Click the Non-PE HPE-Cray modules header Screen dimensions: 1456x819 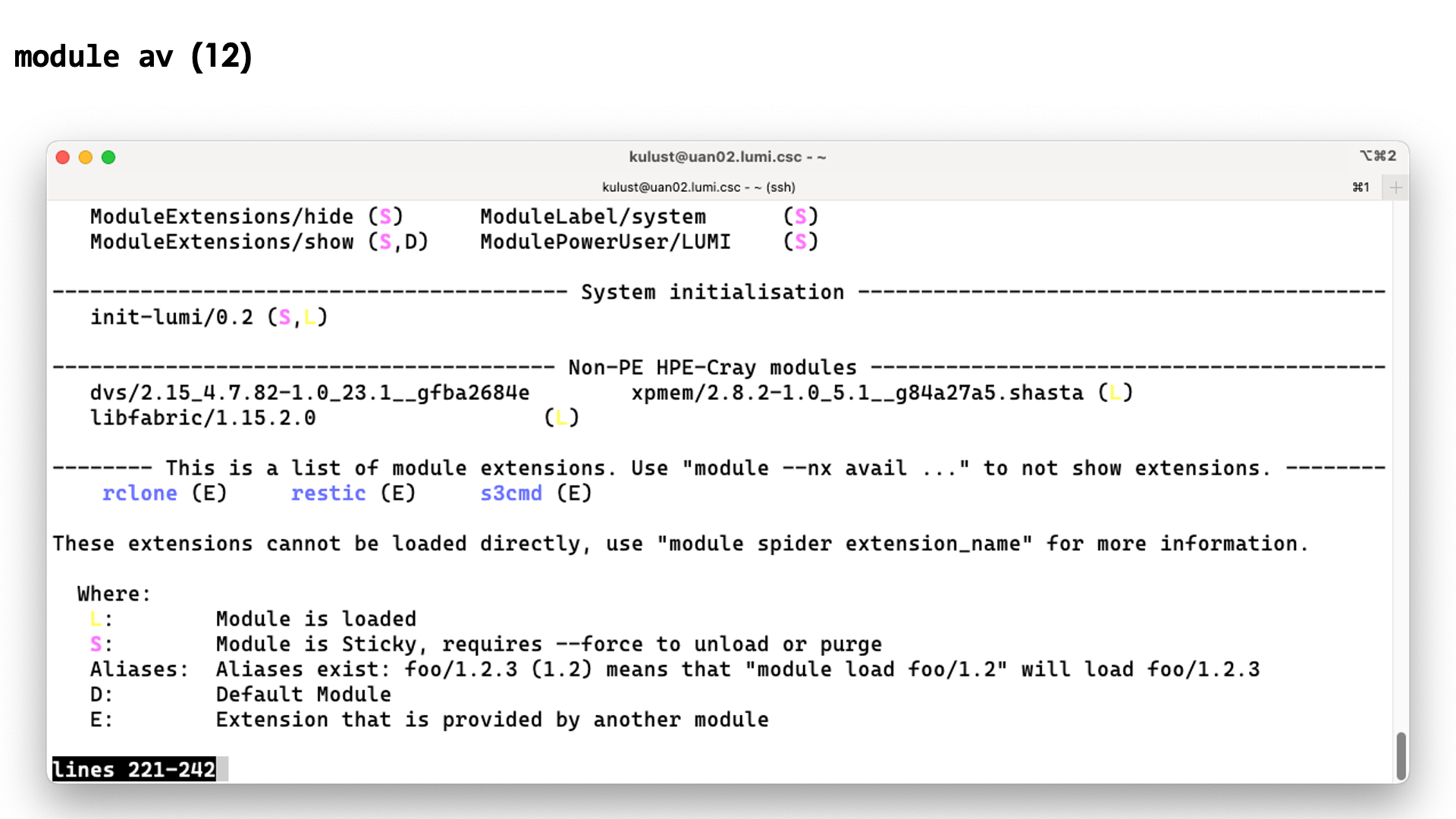pos(712,368)
